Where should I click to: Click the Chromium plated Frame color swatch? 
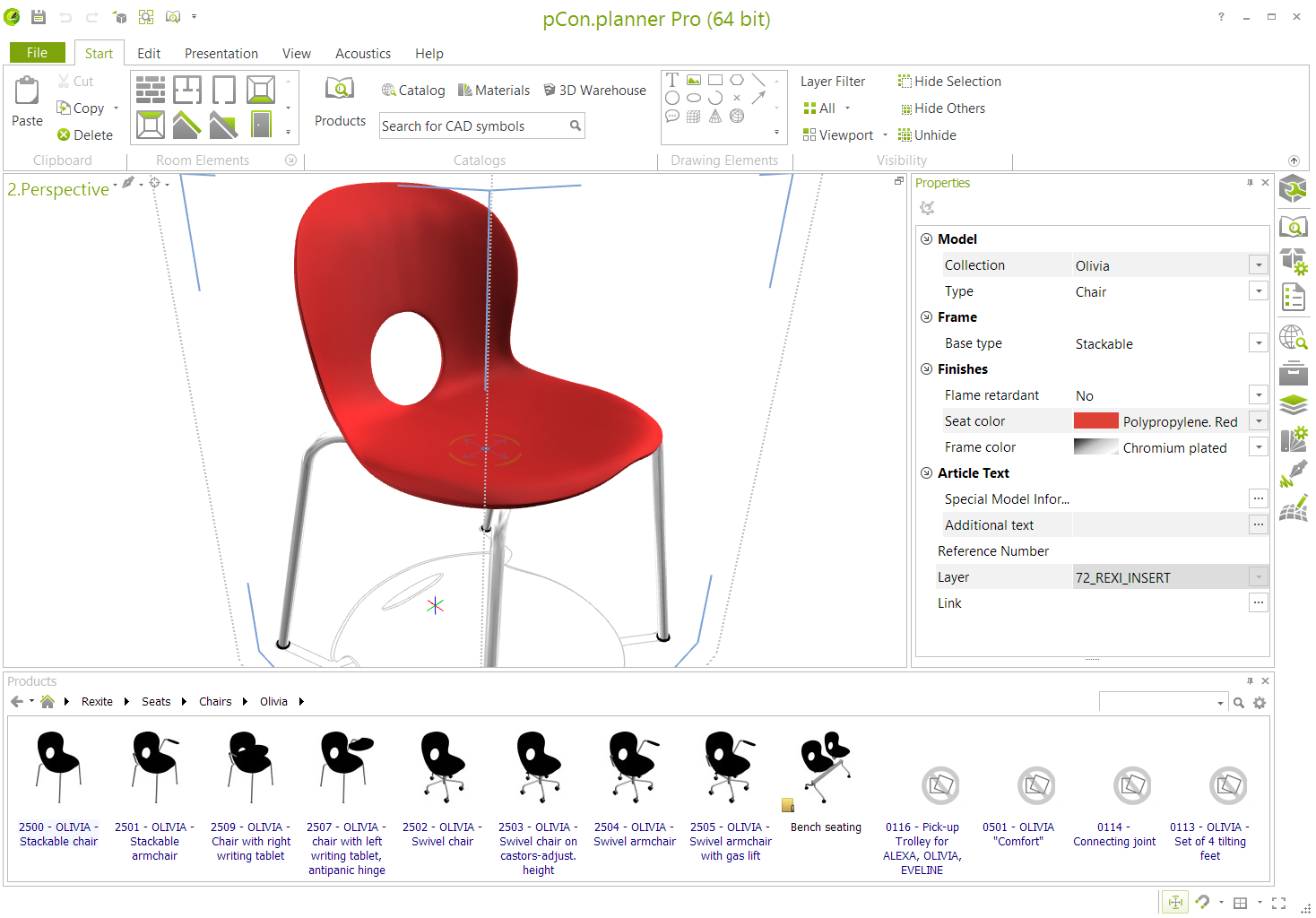tap(1095, 447)
